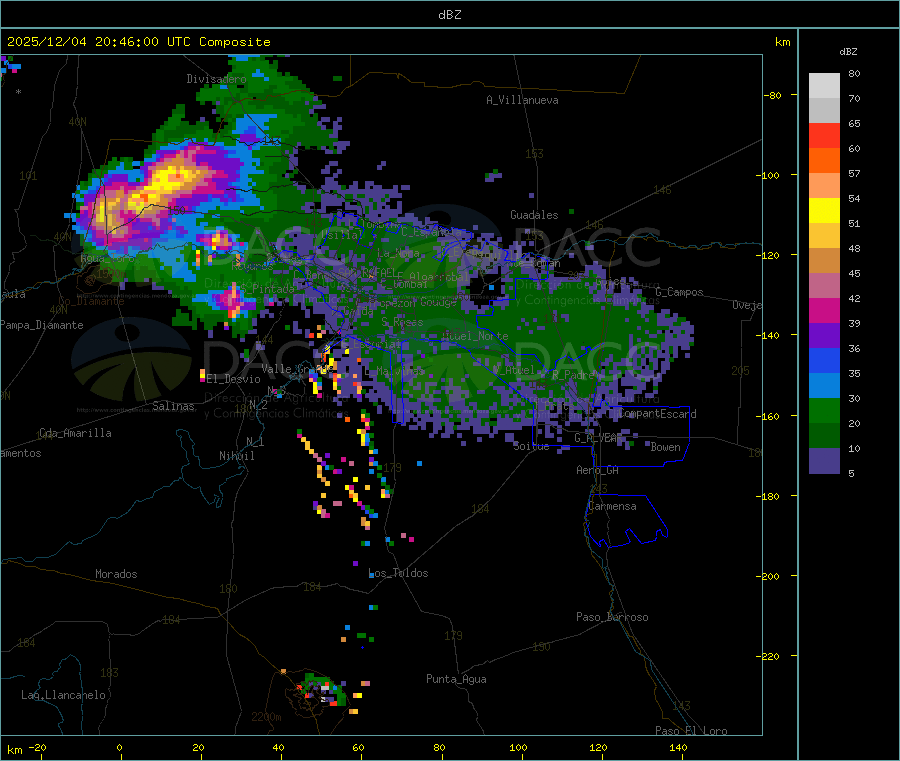
Task: Click the 'Pampa_Diamante' map label
Action: coord(42,325)
